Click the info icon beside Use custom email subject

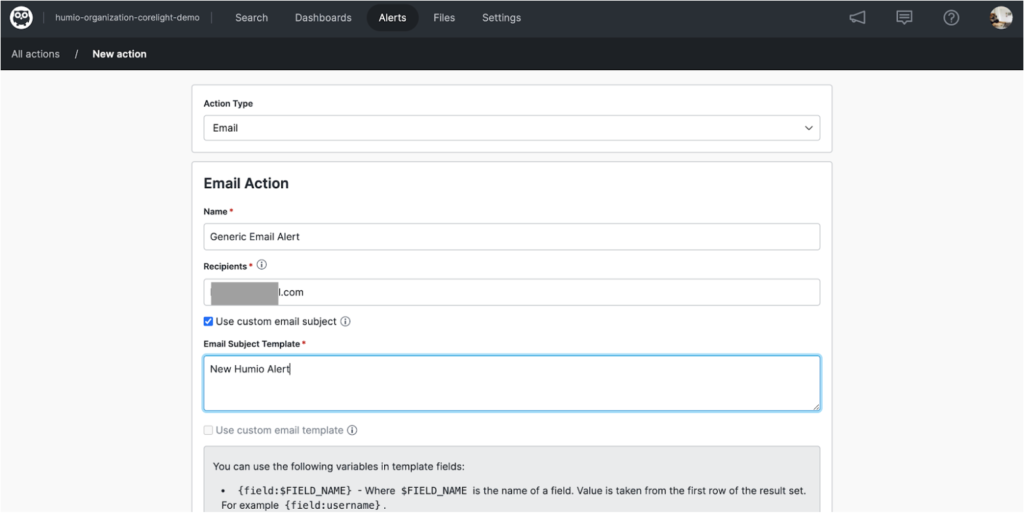click(x=345, y=321)
